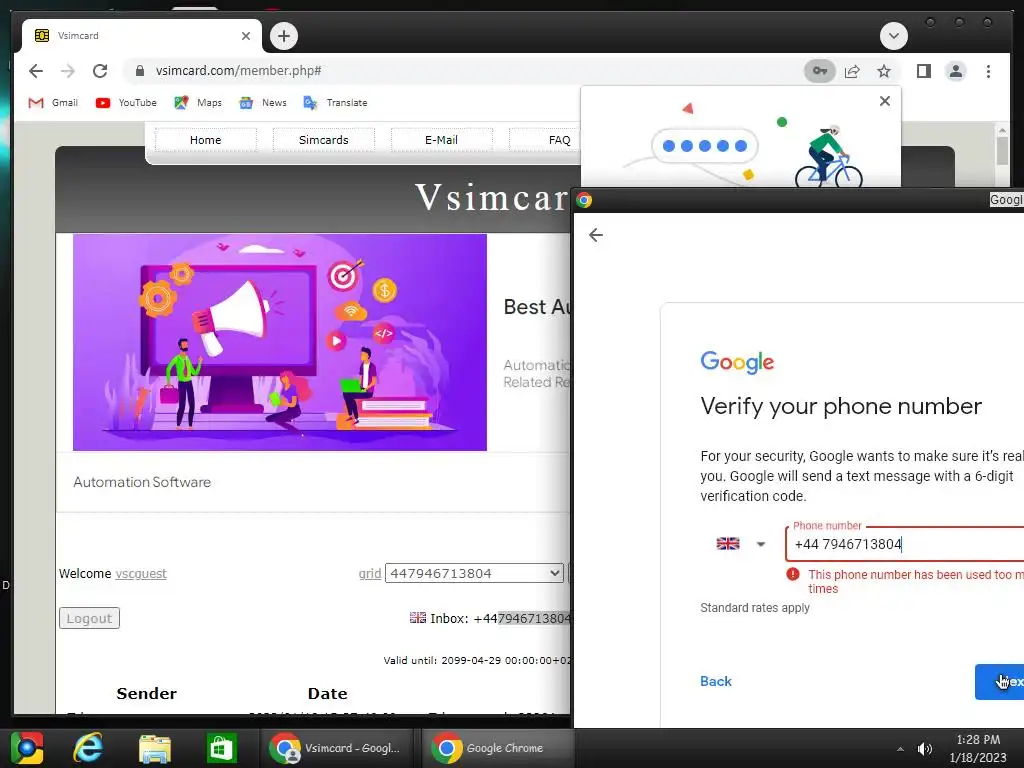The height and width of the screenshot is (768, 1024).
Task: Open the E-Mail menu item
Action: coord(441,140)
